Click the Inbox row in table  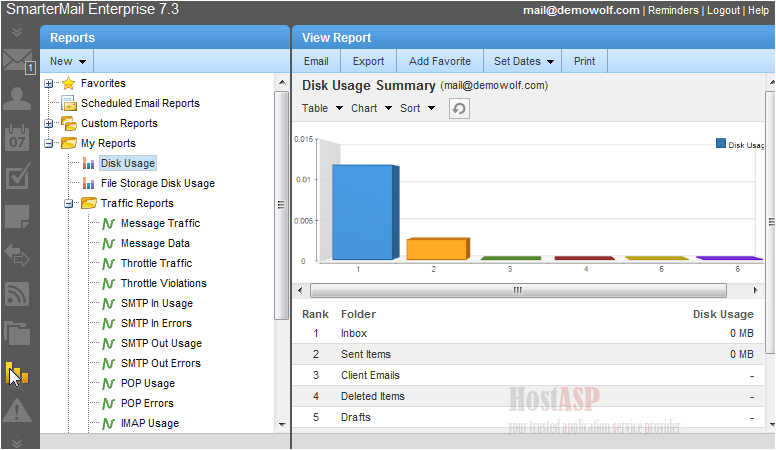pyautogui.click(x=528, y=334)
